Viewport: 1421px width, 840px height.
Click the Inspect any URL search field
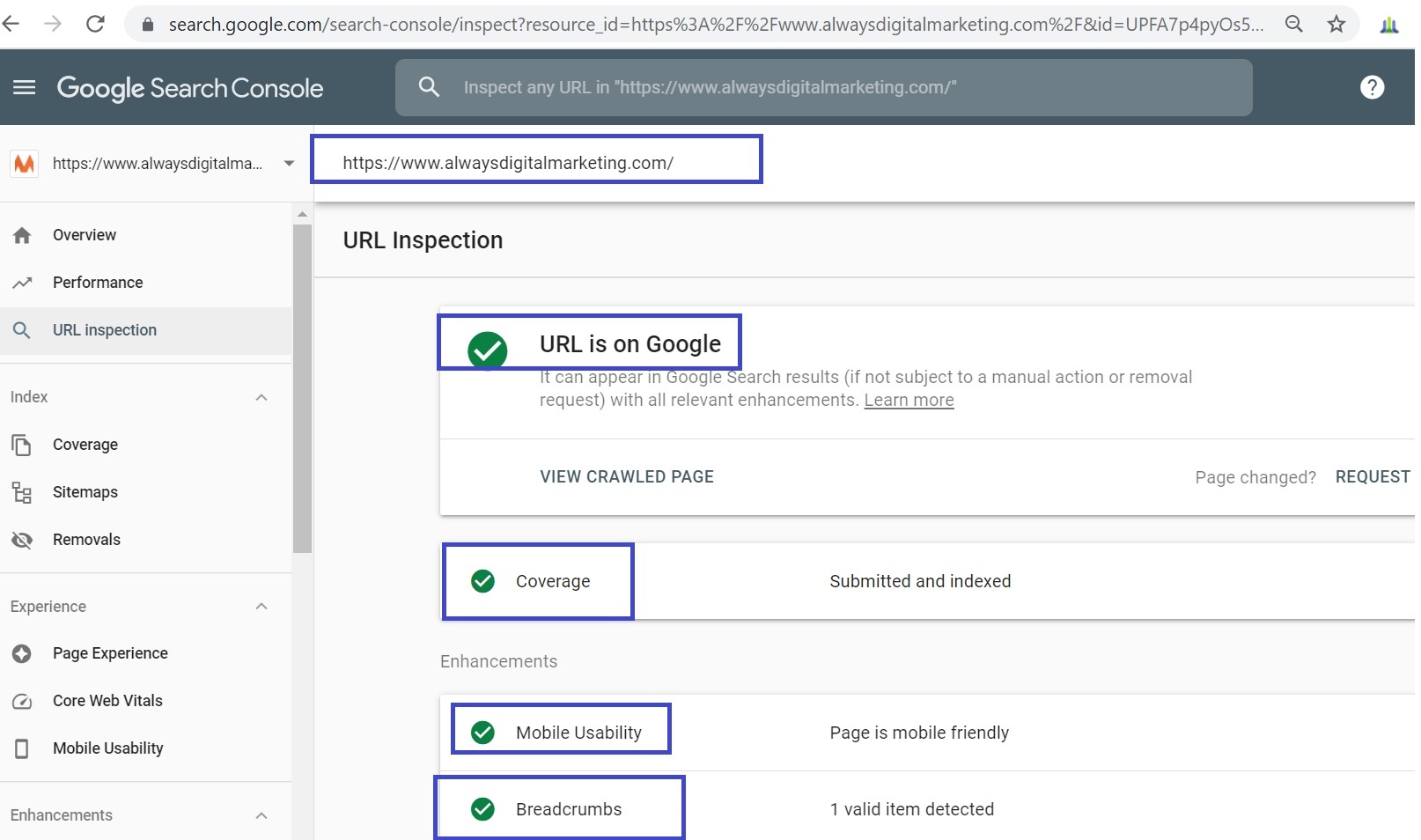click(823, 87)
